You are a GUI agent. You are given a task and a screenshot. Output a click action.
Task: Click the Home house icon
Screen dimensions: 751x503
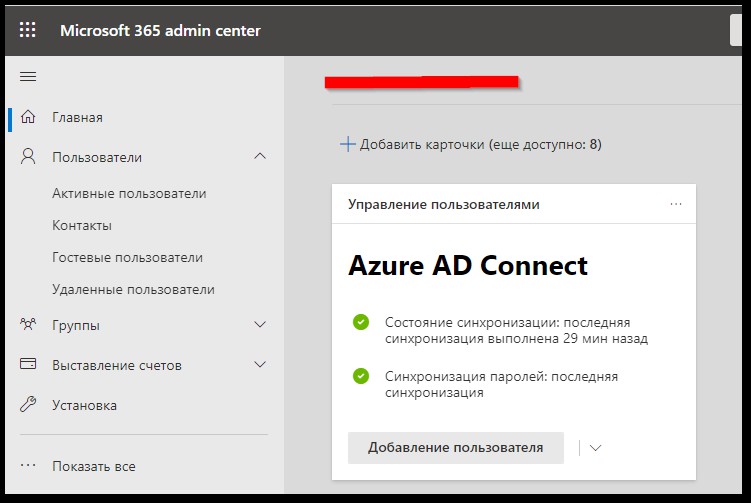[x=29, y=117]
